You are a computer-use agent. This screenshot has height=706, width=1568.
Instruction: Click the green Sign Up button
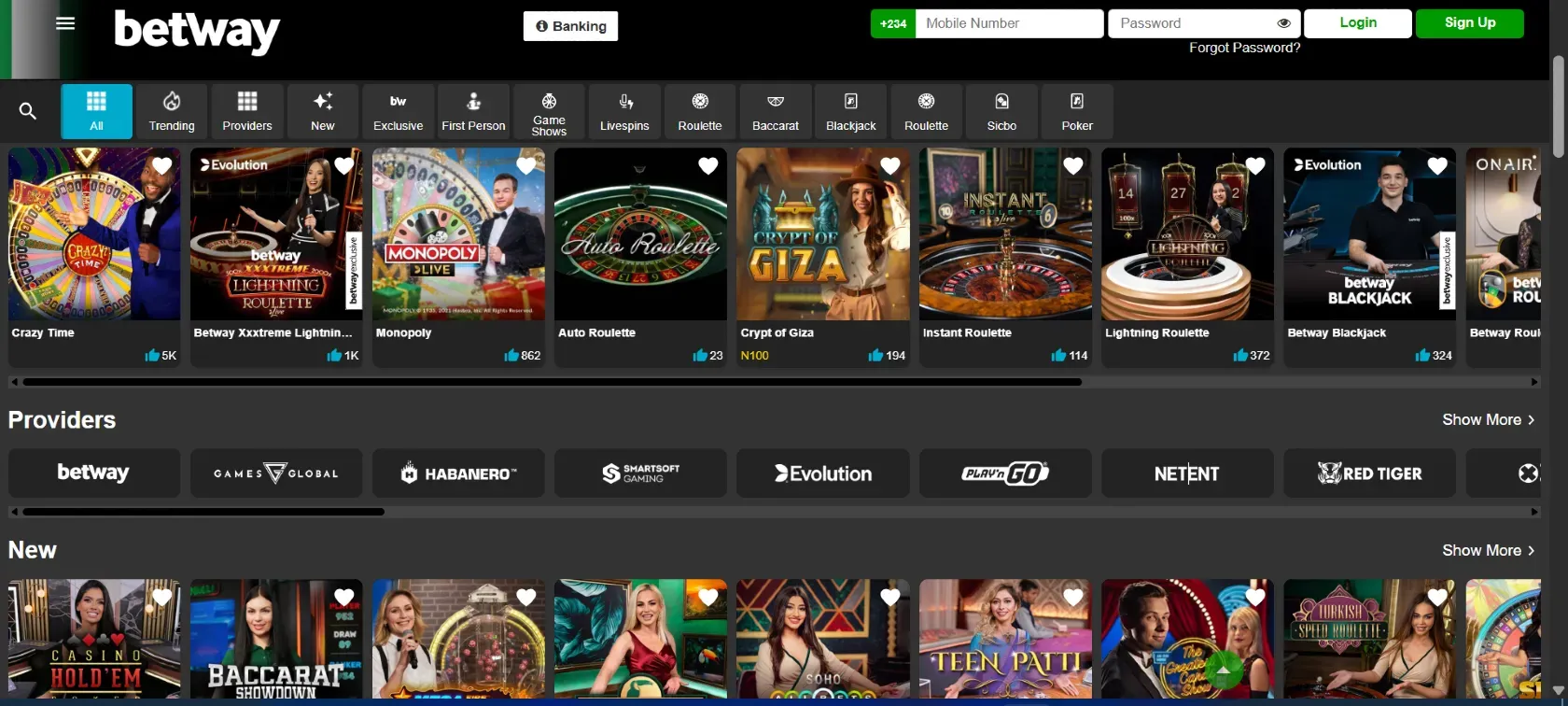pyautogui.click(x=1470, y=23)
